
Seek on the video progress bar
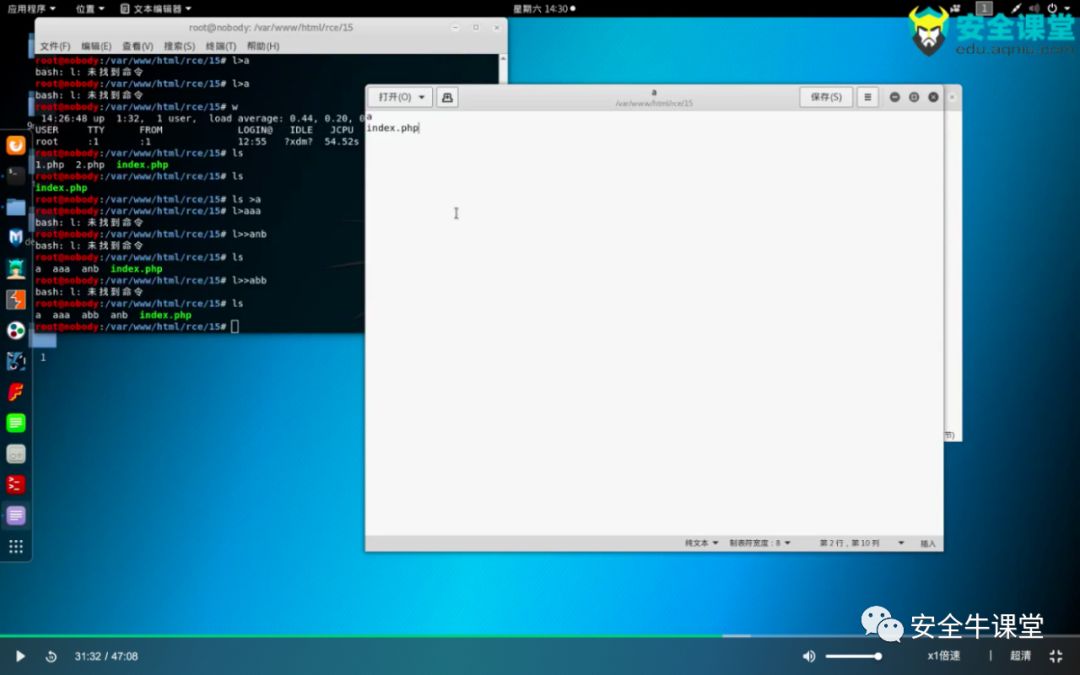(540, 636)
